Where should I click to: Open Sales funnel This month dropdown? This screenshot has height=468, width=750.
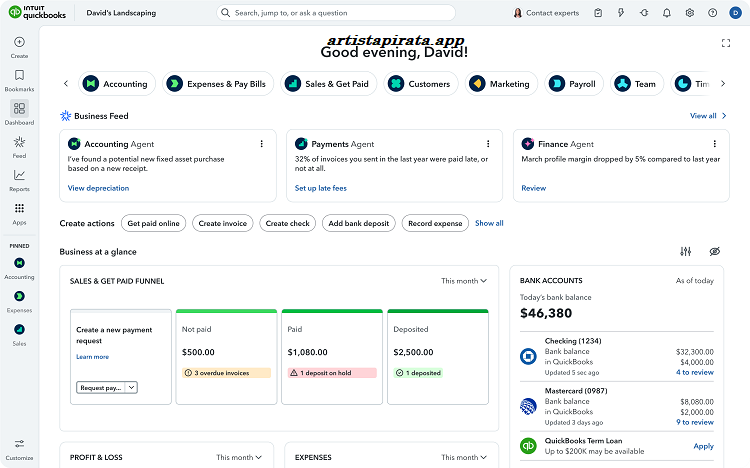click(464, 281)
